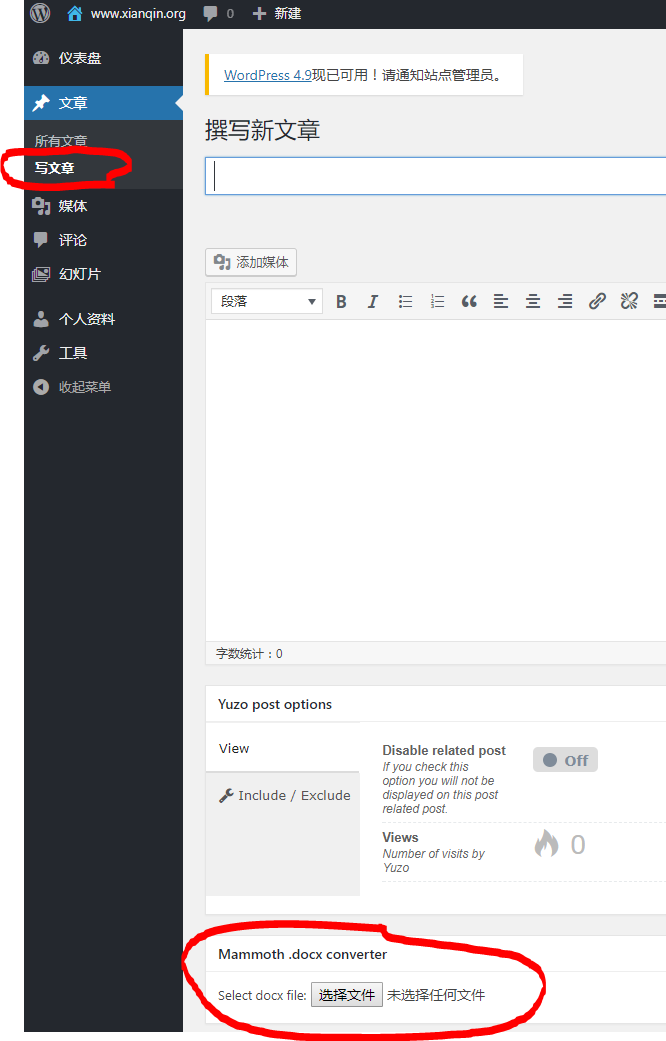Screen dimensions: 666x1041
Task: Click the remove link icon
Action: (x=629, y=301)
